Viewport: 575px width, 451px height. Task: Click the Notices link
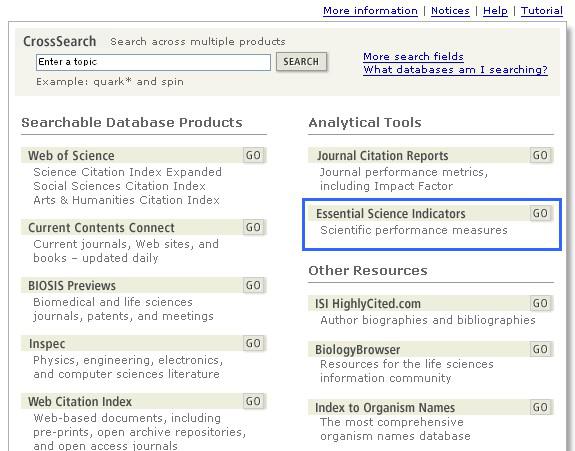[x=450, y=11]
